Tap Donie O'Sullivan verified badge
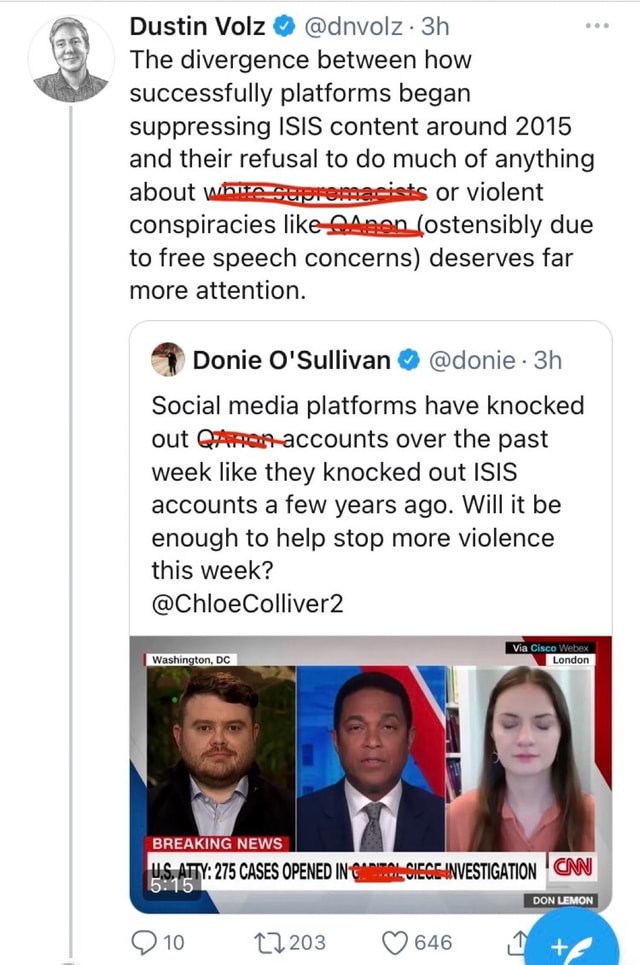The width and height of the screenshot is (640, 965). (x=409, y=360)
